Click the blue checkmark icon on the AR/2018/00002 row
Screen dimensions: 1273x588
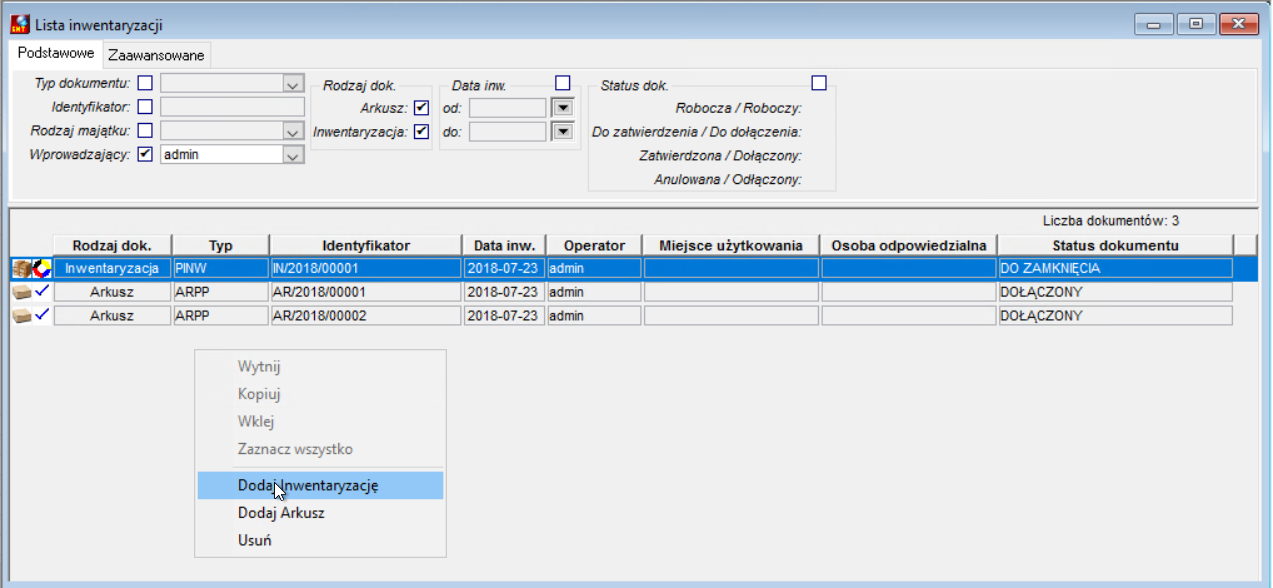click(42, 314)
